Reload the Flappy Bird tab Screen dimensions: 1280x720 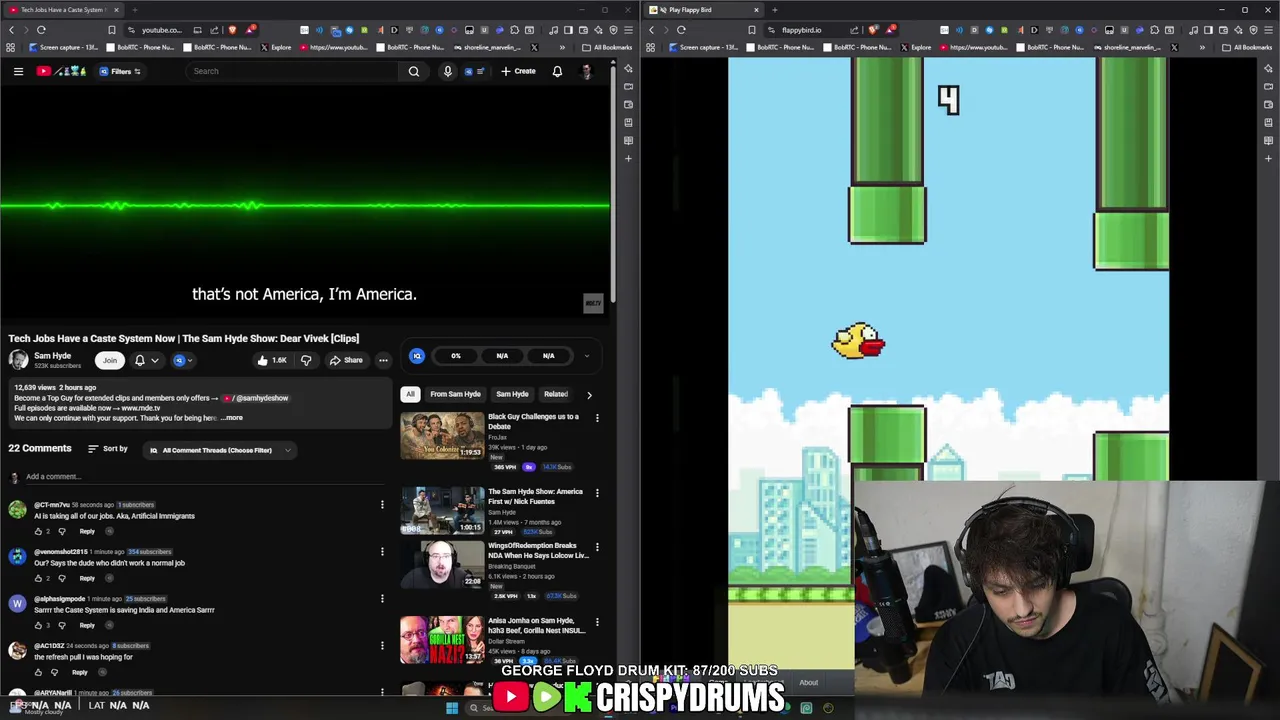click(x=681, y=30)
